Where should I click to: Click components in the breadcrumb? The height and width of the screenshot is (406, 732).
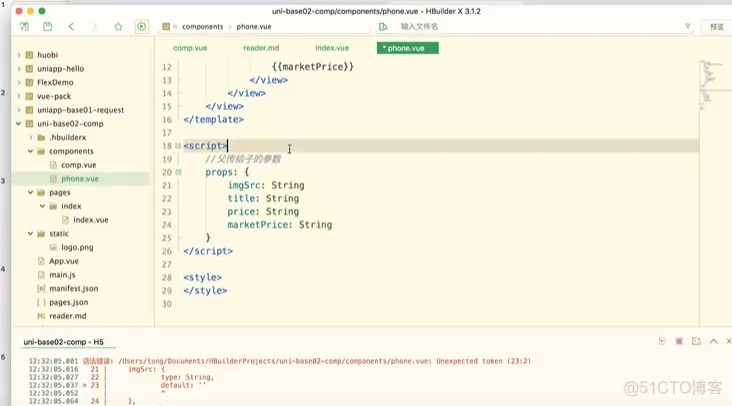point(203,27)
